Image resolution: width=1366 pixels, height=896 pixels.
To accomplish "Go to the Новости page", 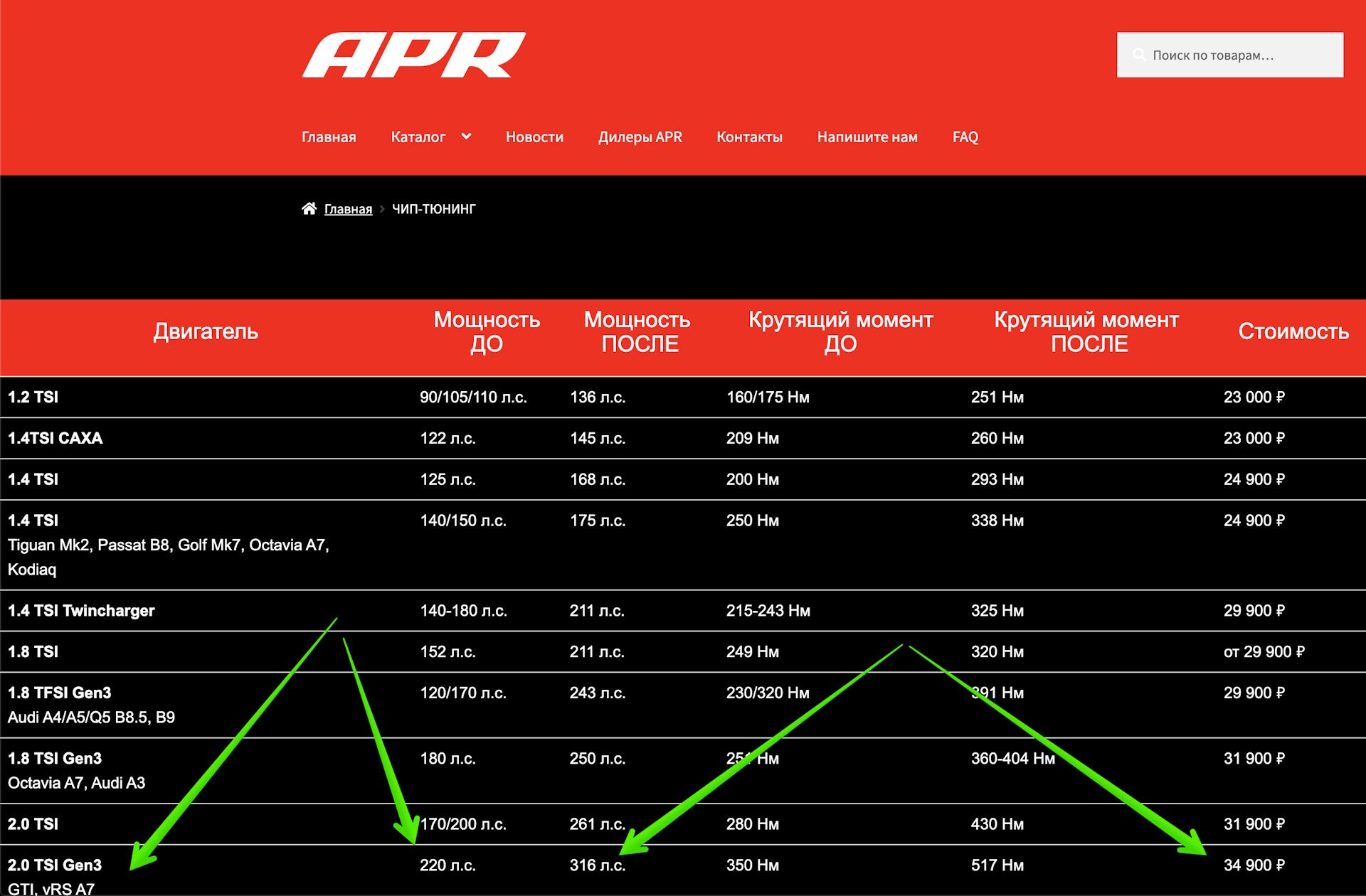I will [x=534, y=137].
